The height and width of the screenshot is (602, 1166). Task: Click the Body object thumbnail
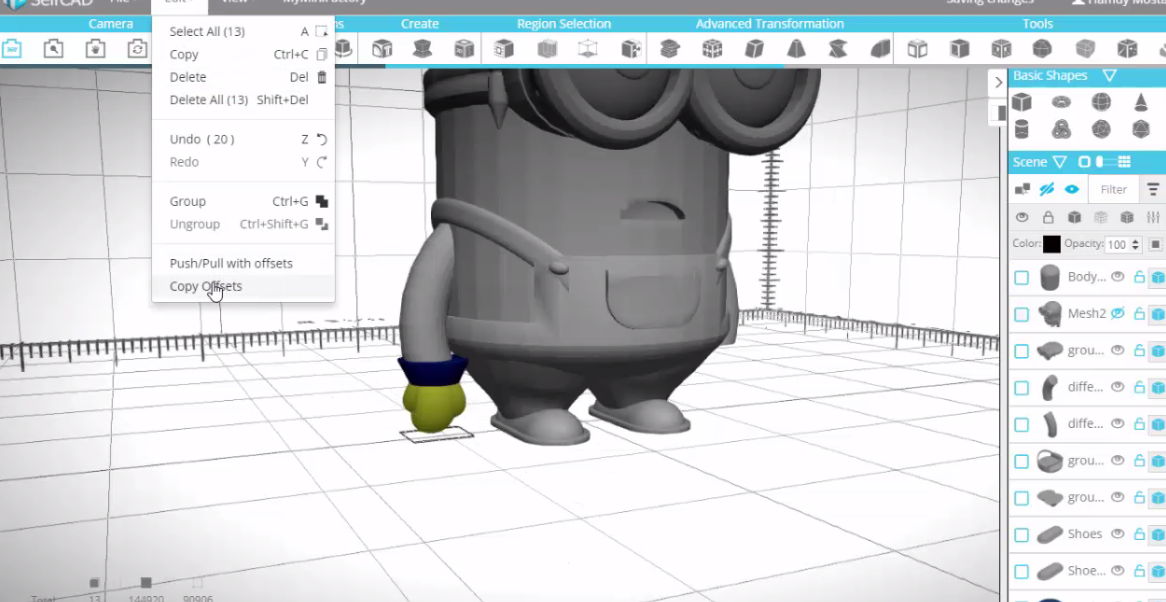point(1049,277)
